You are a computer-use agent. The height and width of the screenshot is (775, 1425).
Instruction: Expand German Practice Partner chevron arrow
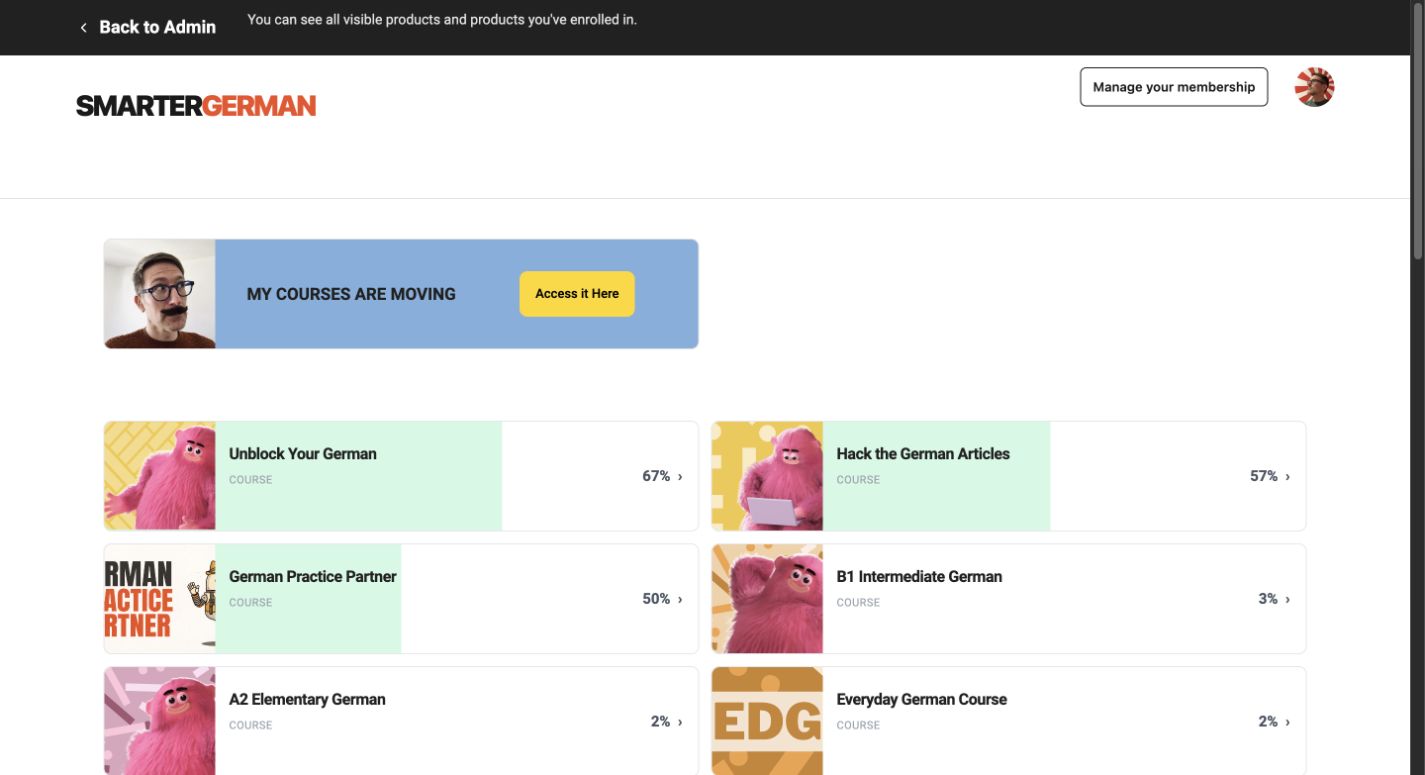[680, 600]
